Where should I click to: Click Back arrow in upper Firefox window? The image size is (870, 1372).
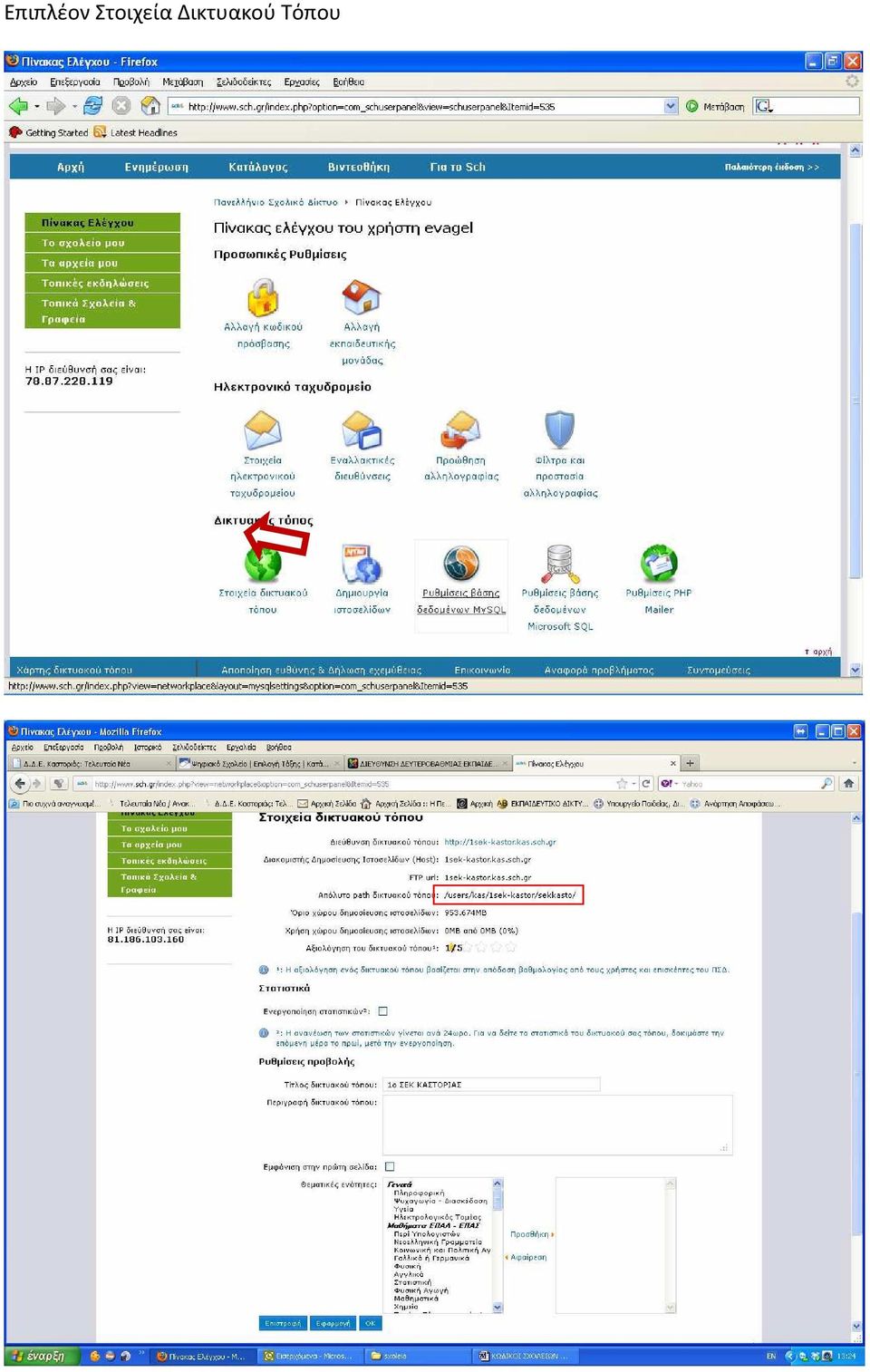click(18, 106)
